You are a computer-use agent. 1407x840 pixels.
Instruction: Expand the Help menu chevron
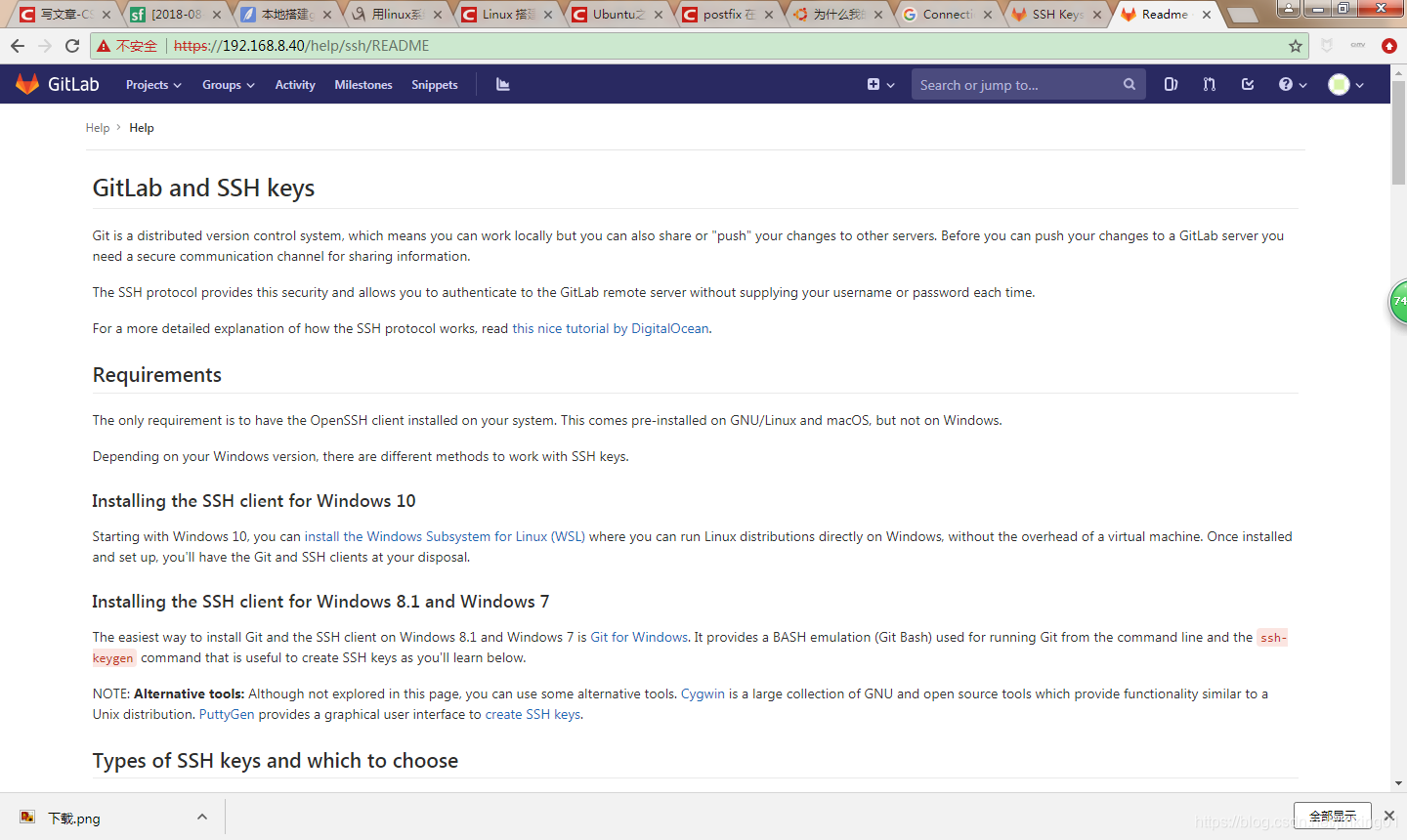1302,85
